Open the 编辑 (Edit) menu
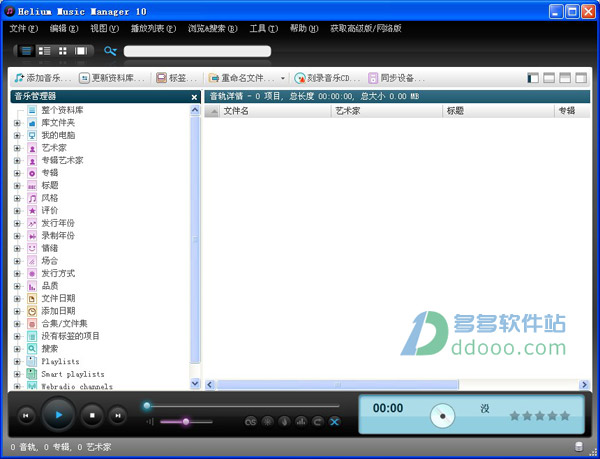The width and height of the screenshot is (600, 459). 64,29
